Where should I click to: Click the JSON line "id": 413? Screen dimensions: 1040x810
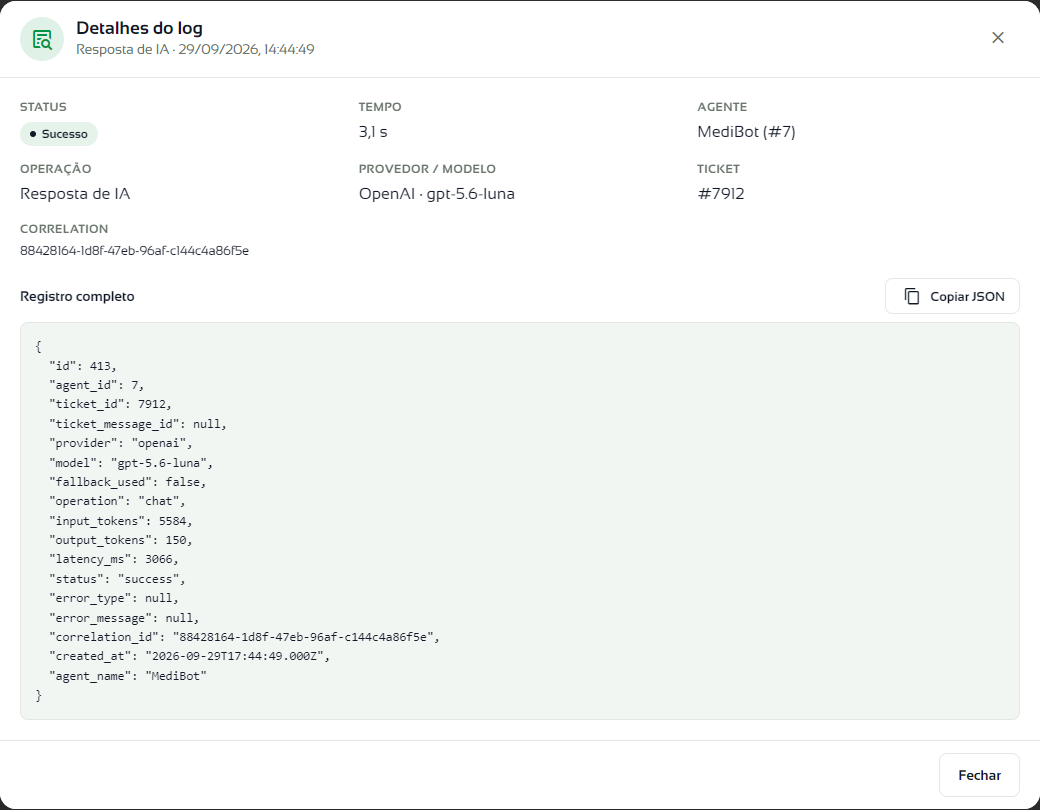click(83, 366)
